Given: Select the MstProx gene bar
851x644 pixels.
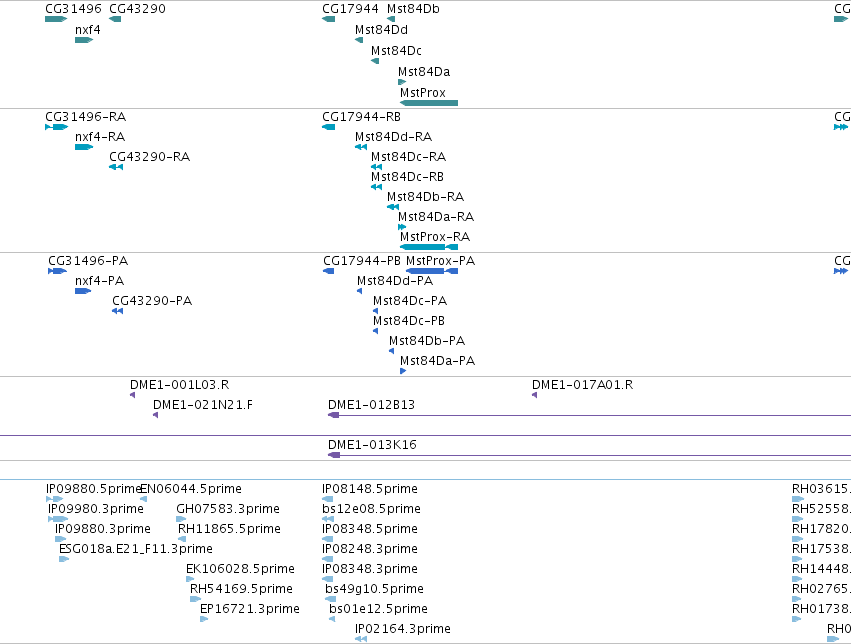Looking at the screenshot, I should click(x=429, y=103).
